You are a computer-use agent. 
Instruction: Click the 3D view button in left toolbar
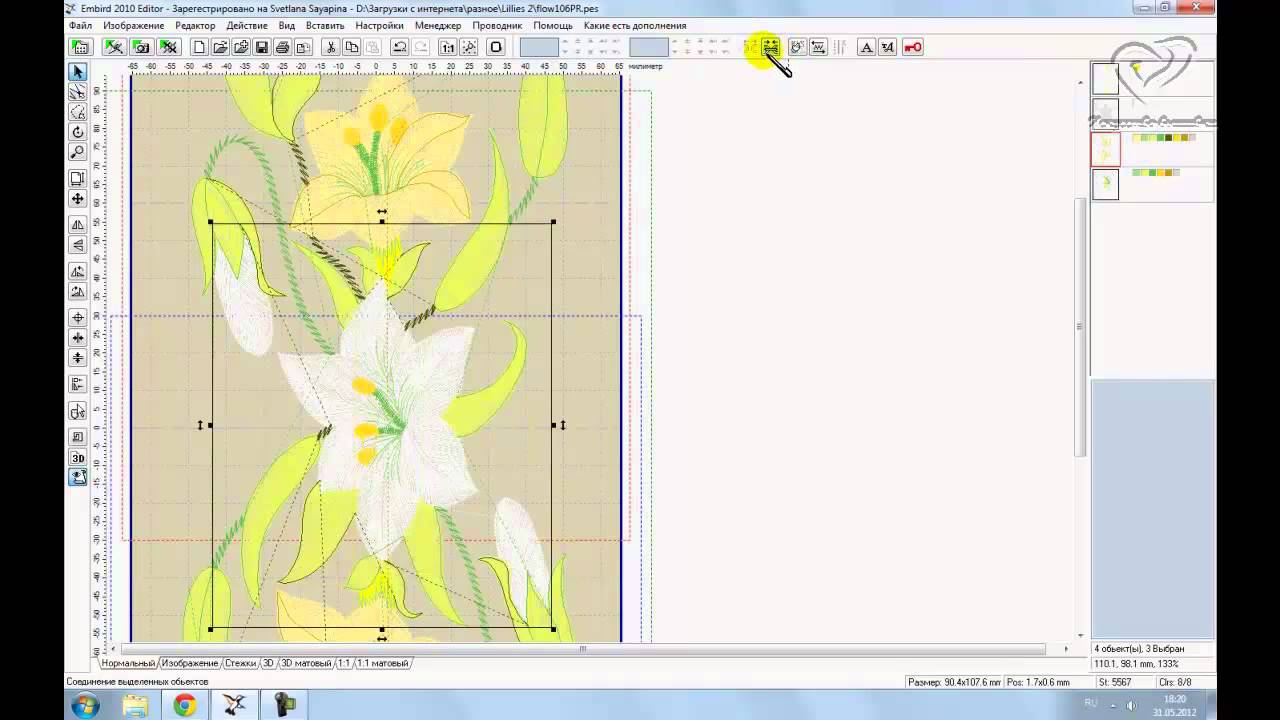(78, 458)
